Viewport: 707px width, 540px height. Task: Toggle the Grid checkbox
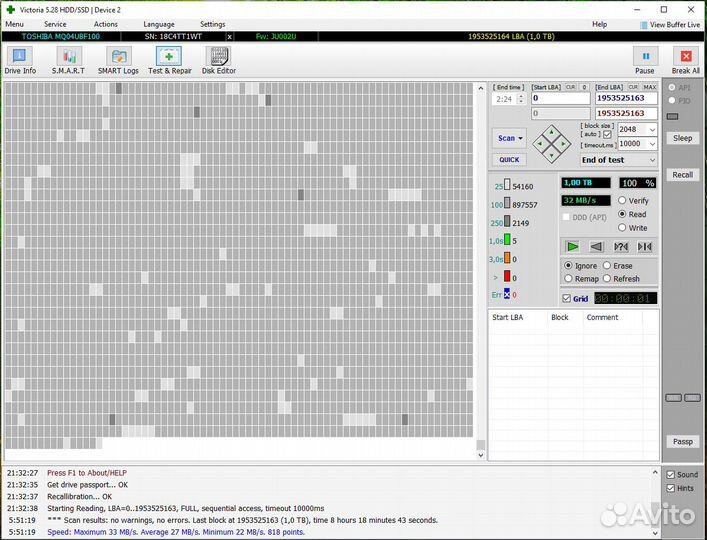pos(567,298)
